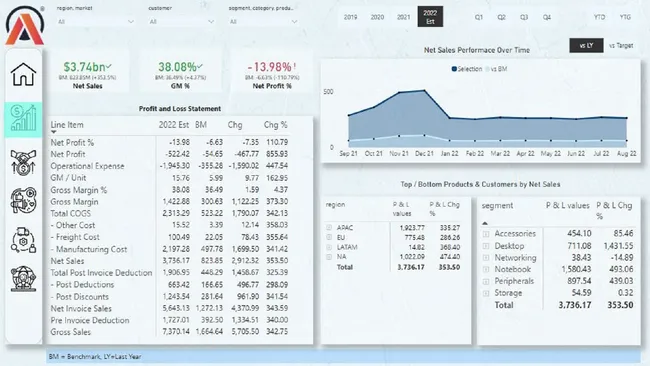Expand the EU region row
The height and width of the screenshot is (366, 650).
coord(329,238)
